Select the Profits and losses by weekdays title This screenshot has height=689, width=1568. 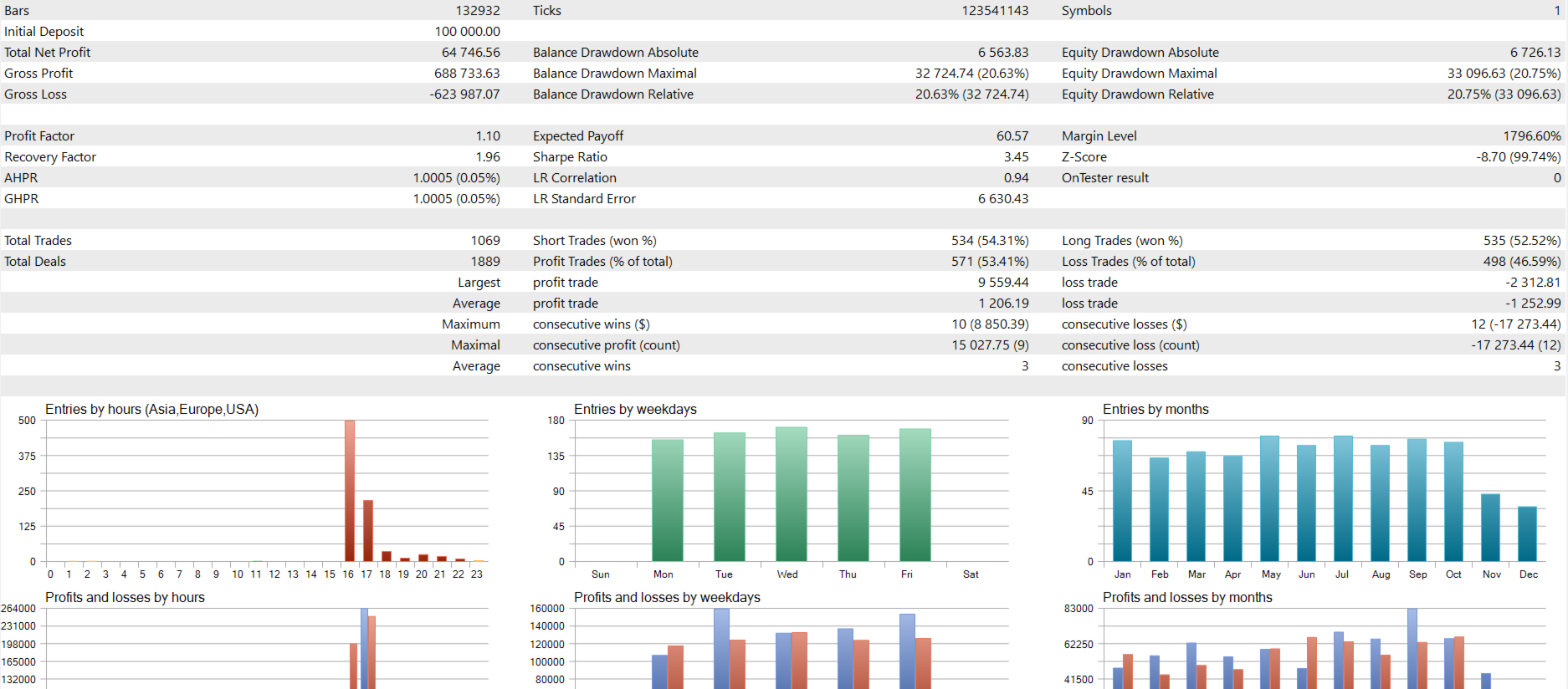coord(667,597)
